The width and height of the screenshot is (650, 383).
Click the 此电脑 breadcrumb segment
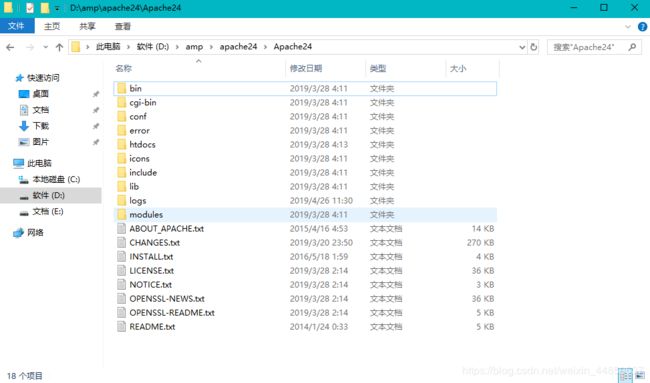(108, 46)
